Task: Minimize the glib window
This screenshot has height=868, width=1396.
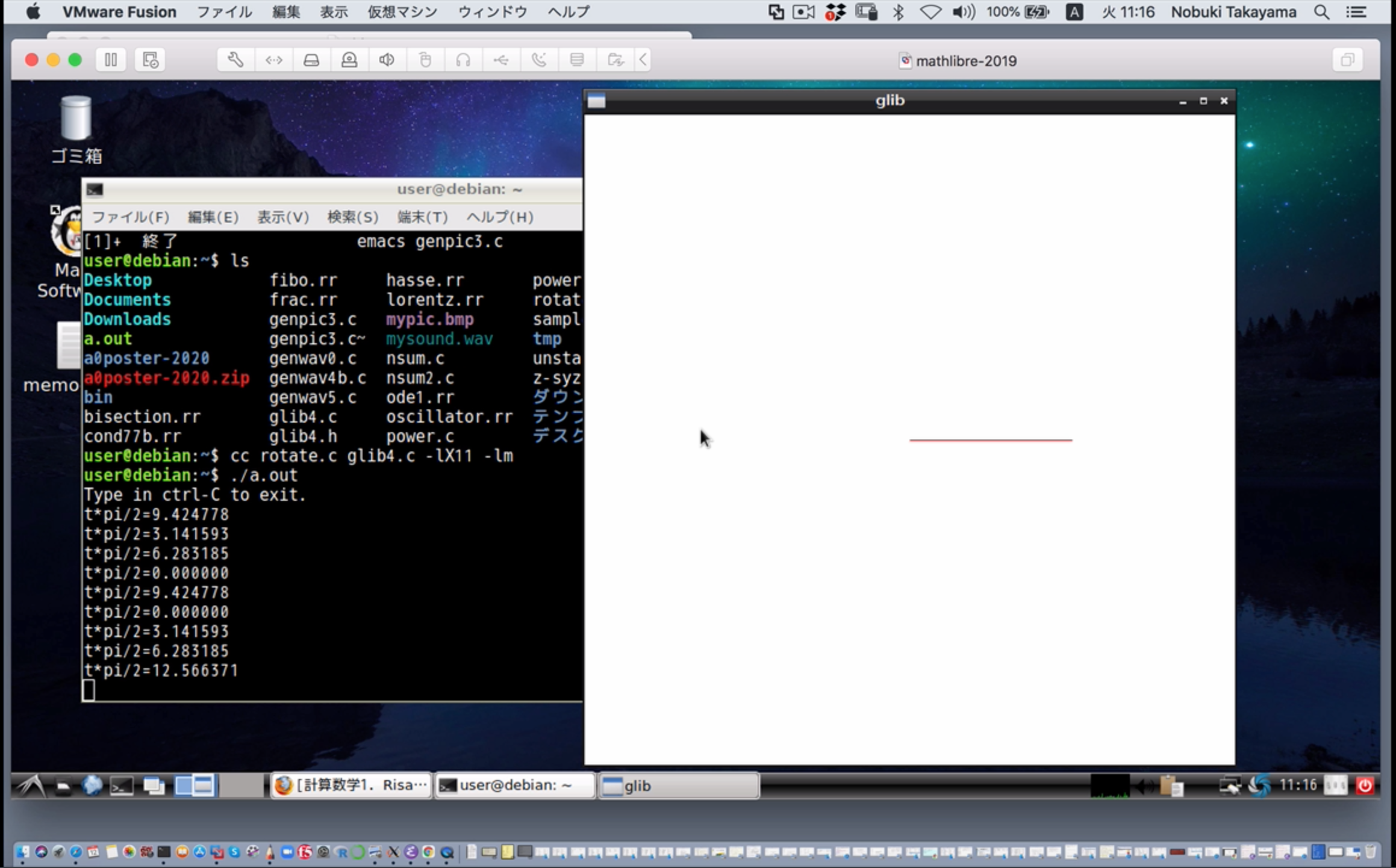Action: tap(1183, 101)
